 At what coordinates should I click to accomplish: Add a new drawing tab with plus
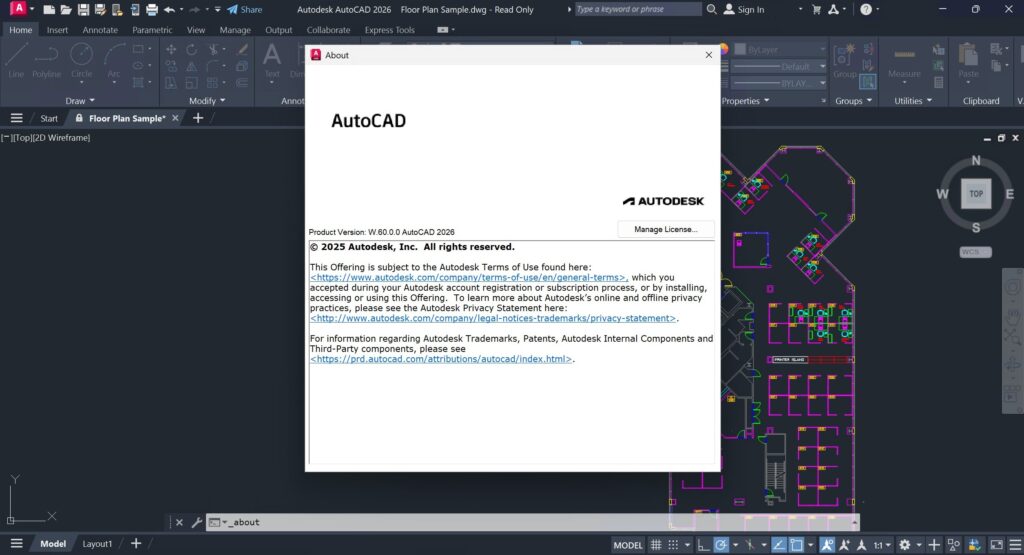[x=198, y=118]
